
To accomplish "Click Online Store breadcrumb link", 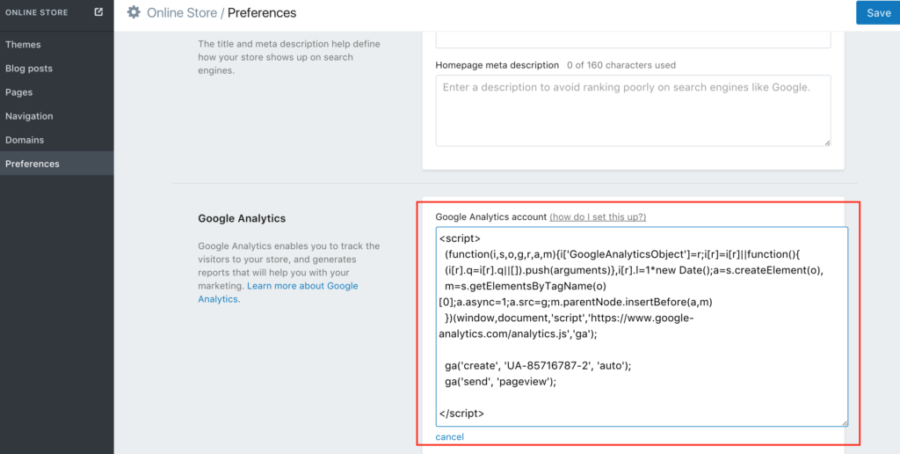I will 179,13.
